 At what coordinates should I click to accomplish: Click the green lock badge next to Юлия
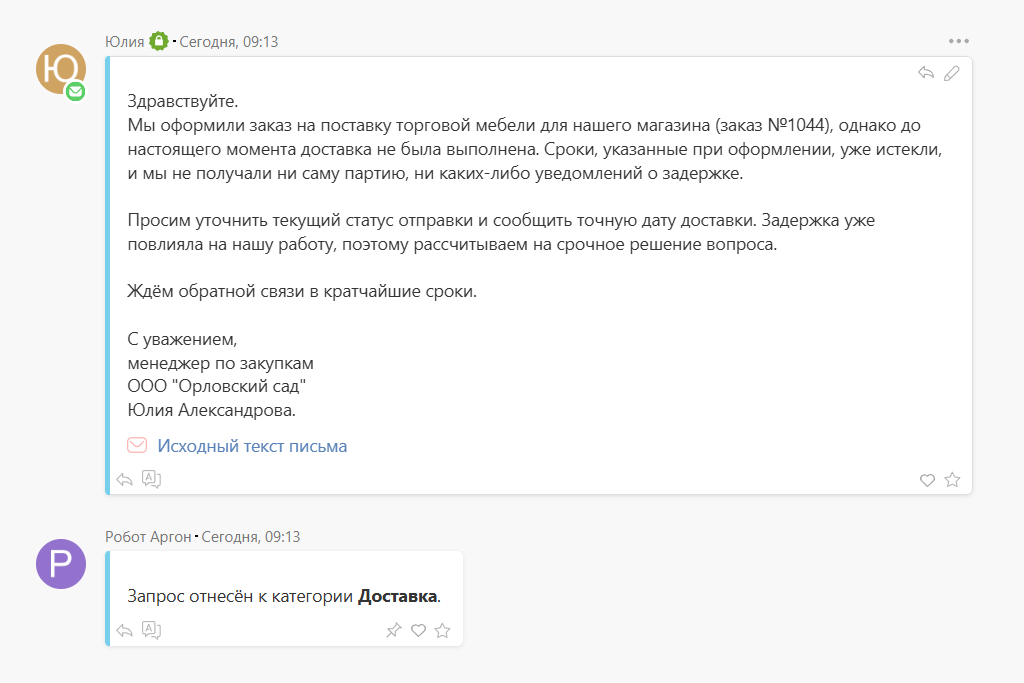pyautogui.click(x=159, y=41)
